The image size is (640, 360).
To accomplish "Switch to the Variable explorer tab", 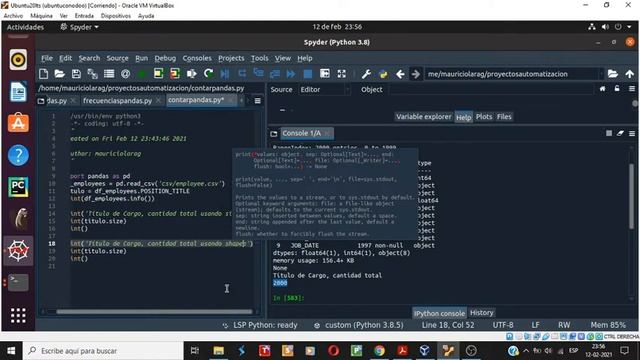I will click(x=424, y=117).
